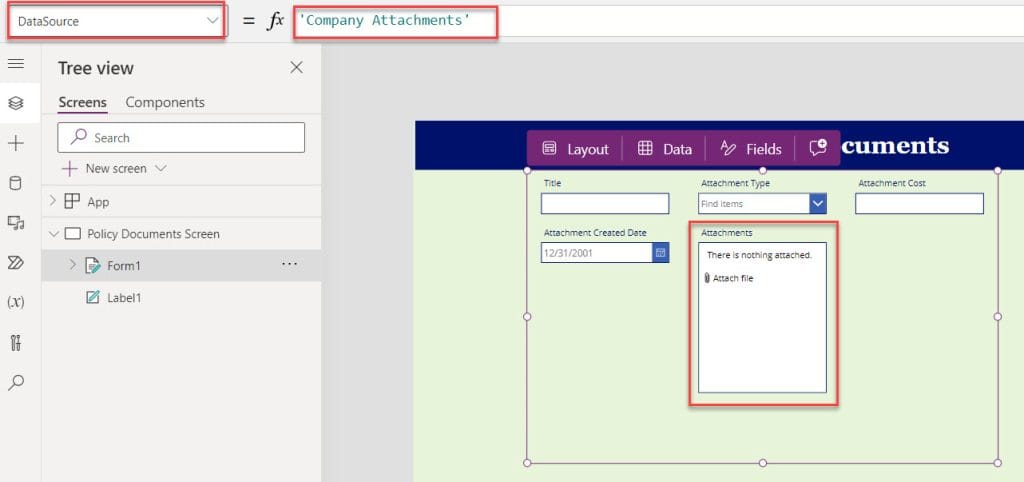
Task: Switch to the Screens tab
Action: (82, 103)
